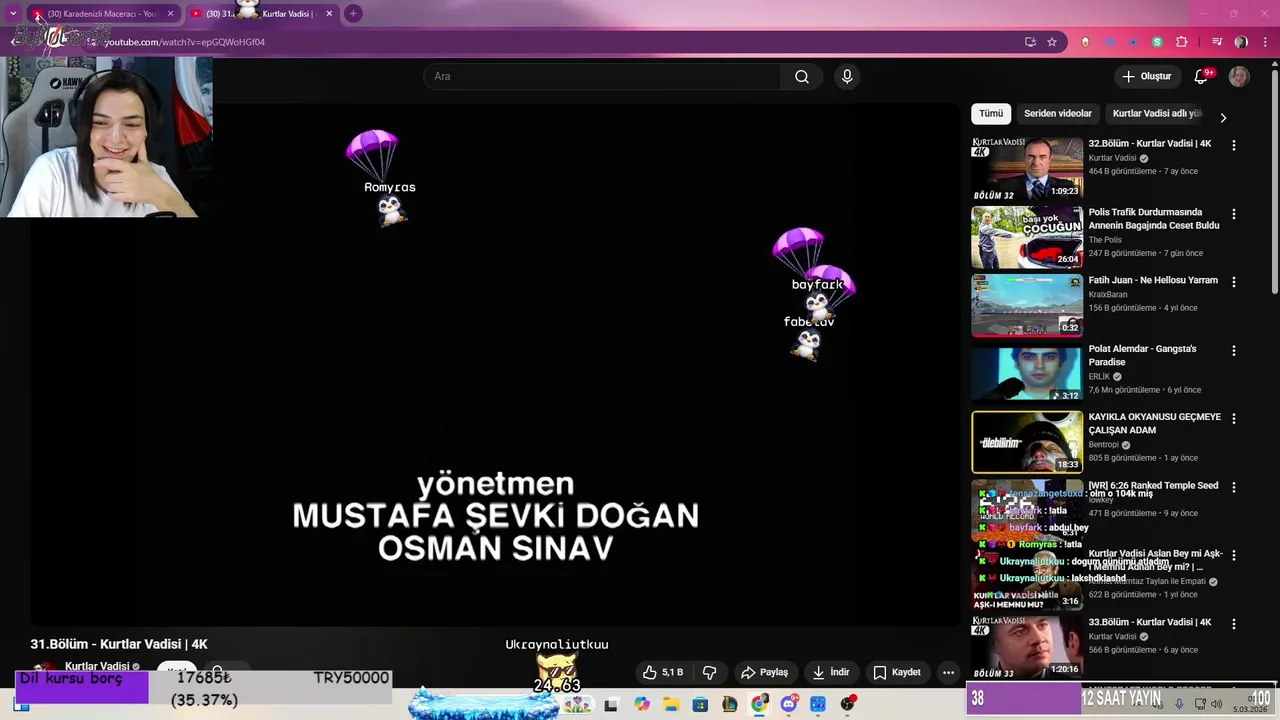Image resolution: width=1280 pixels, height=720 pixels.
Task: Open options for 32.Bölüm - Kurtlar Vadisi video
Action: (1234, 146)
